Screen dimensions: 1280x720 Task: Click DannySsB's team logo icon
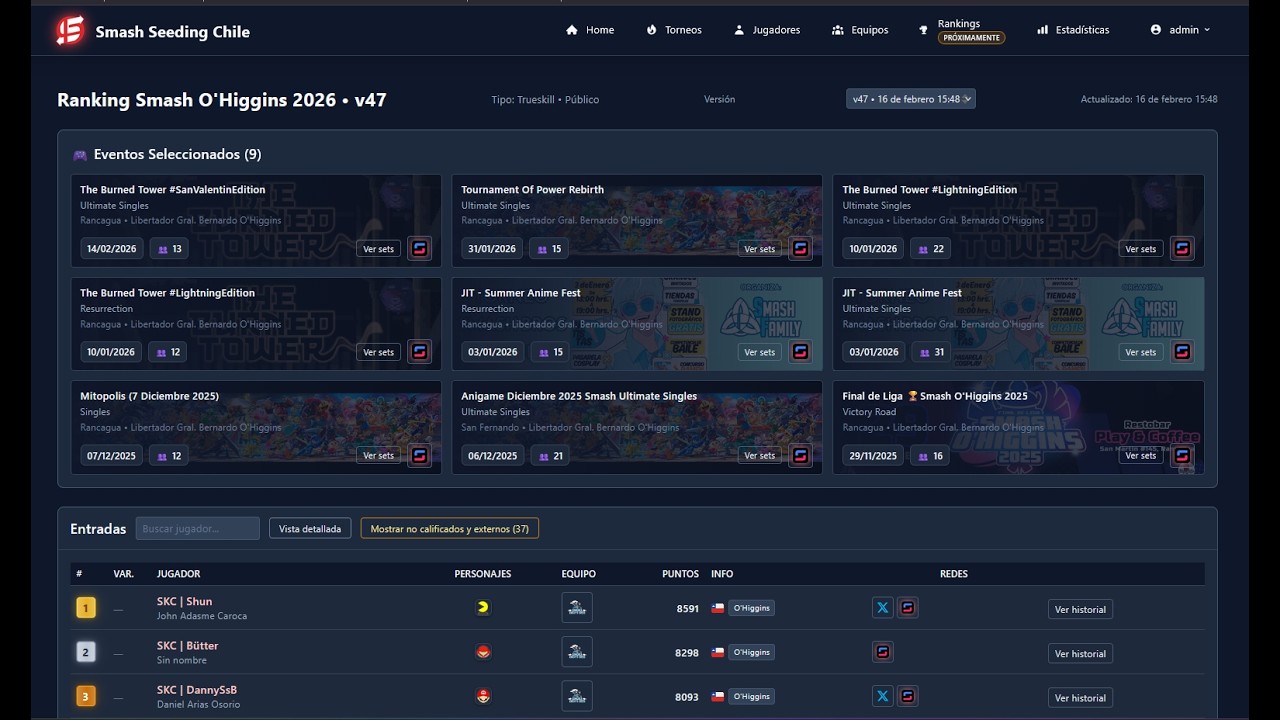[577, 696]
